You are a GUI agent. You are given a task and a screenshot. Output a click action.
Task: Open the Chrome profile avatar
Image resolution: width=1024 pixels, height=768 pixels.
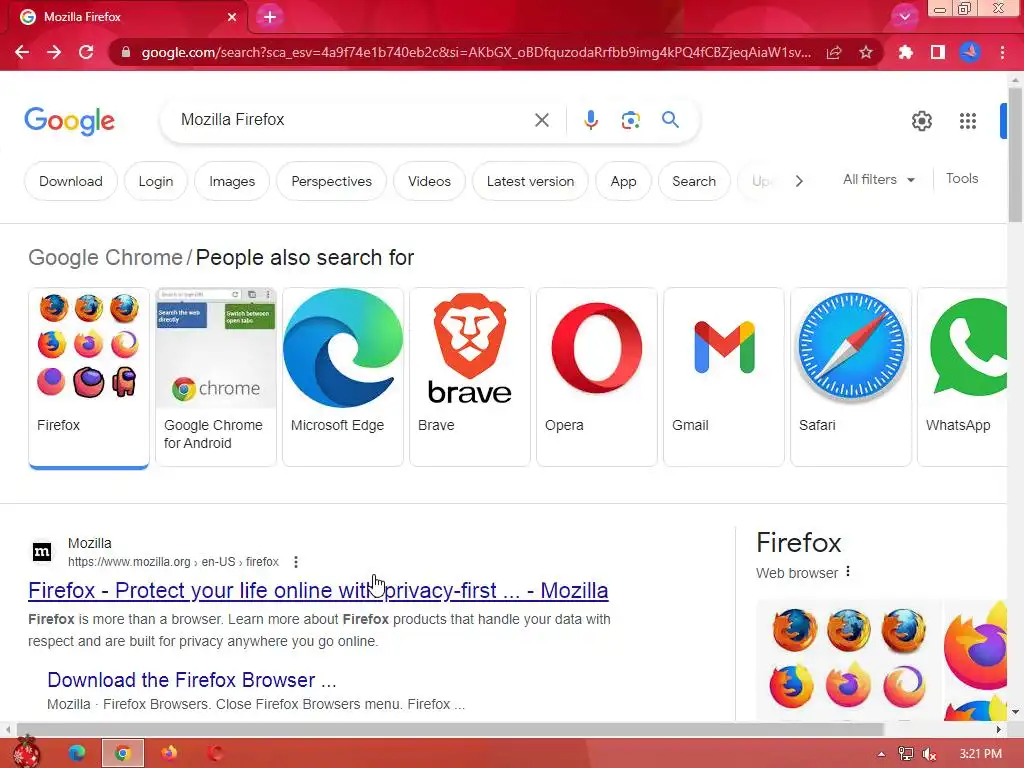coord(970,52)
